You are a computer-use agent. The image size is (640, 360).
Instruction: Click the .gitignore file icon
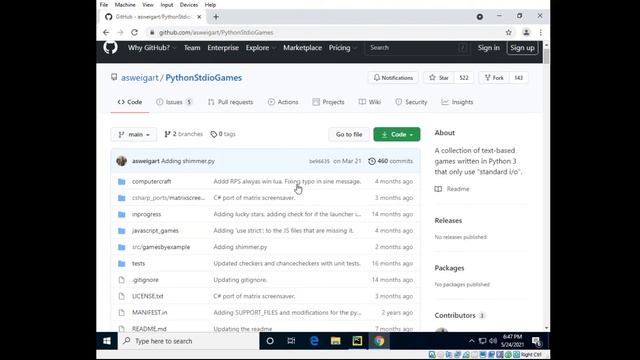pyautogui.click(x=122, y=280)
